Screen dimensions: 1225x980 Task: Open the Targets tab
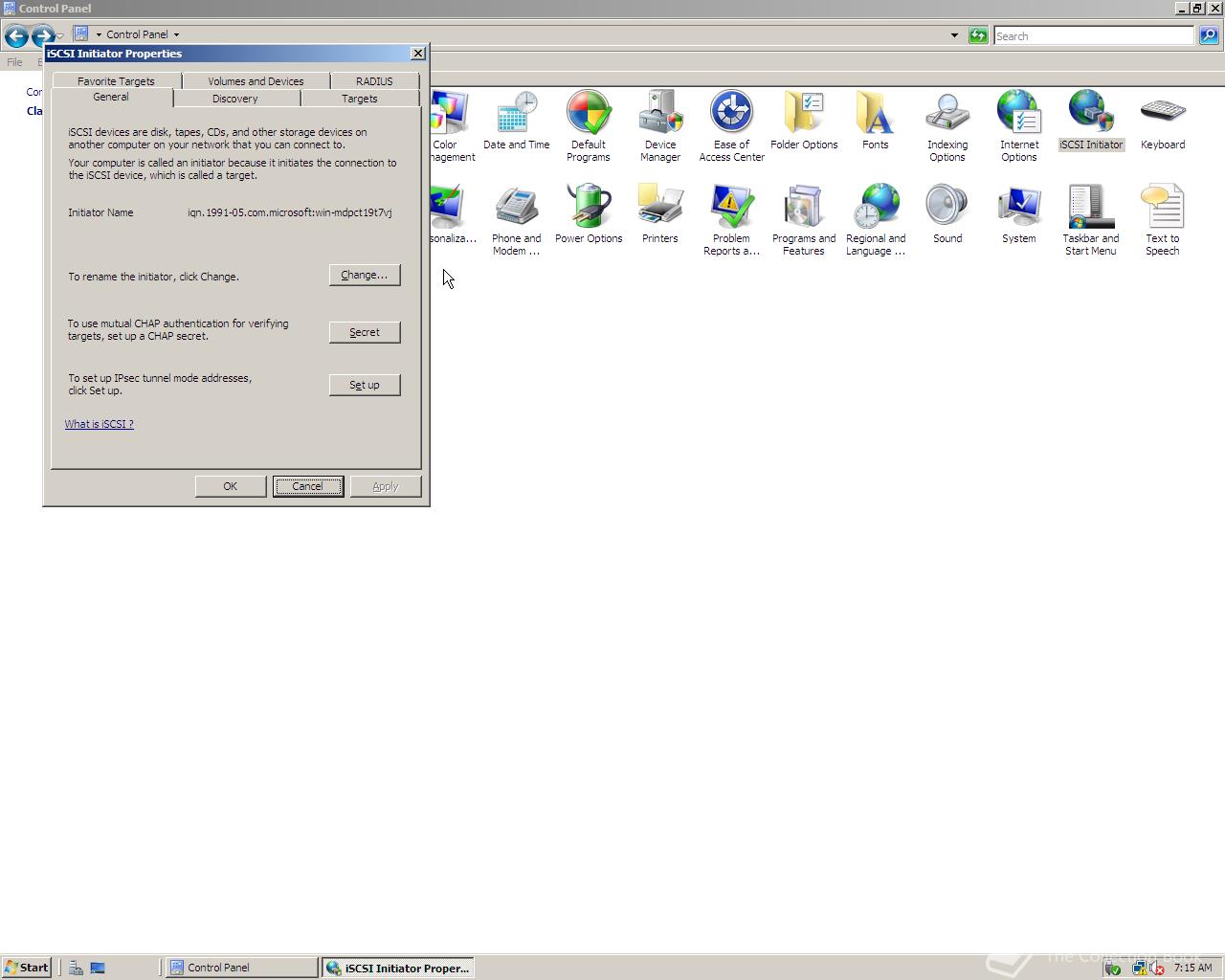[360, 99]
